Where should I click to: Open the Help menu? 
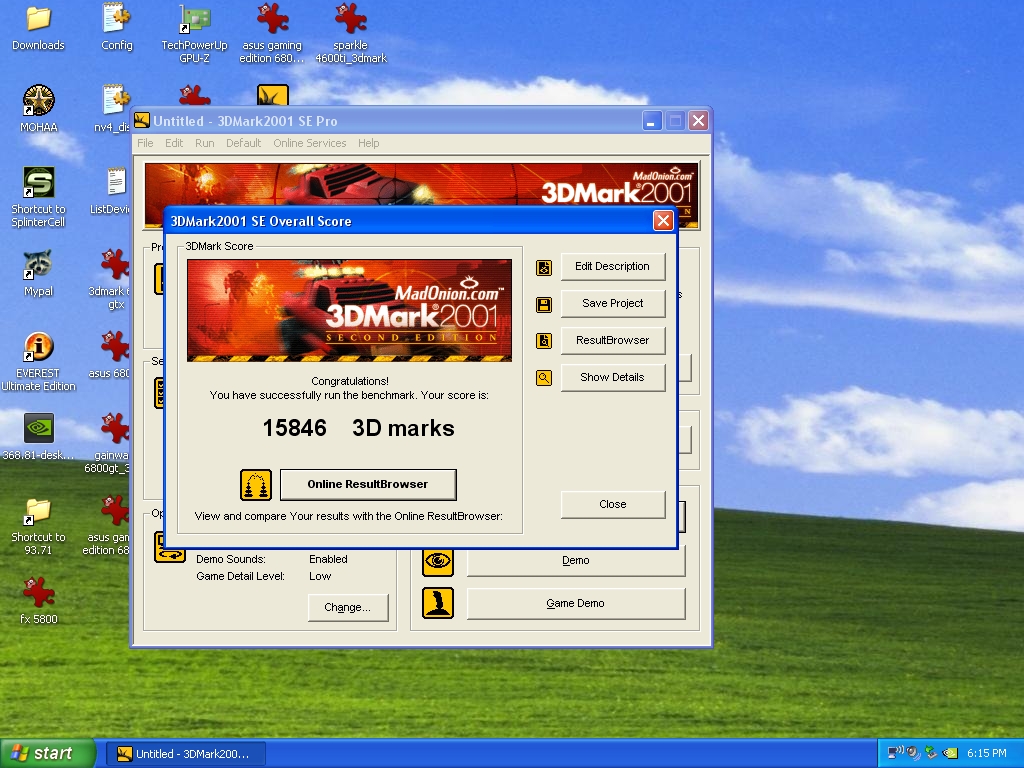point(368,143)
